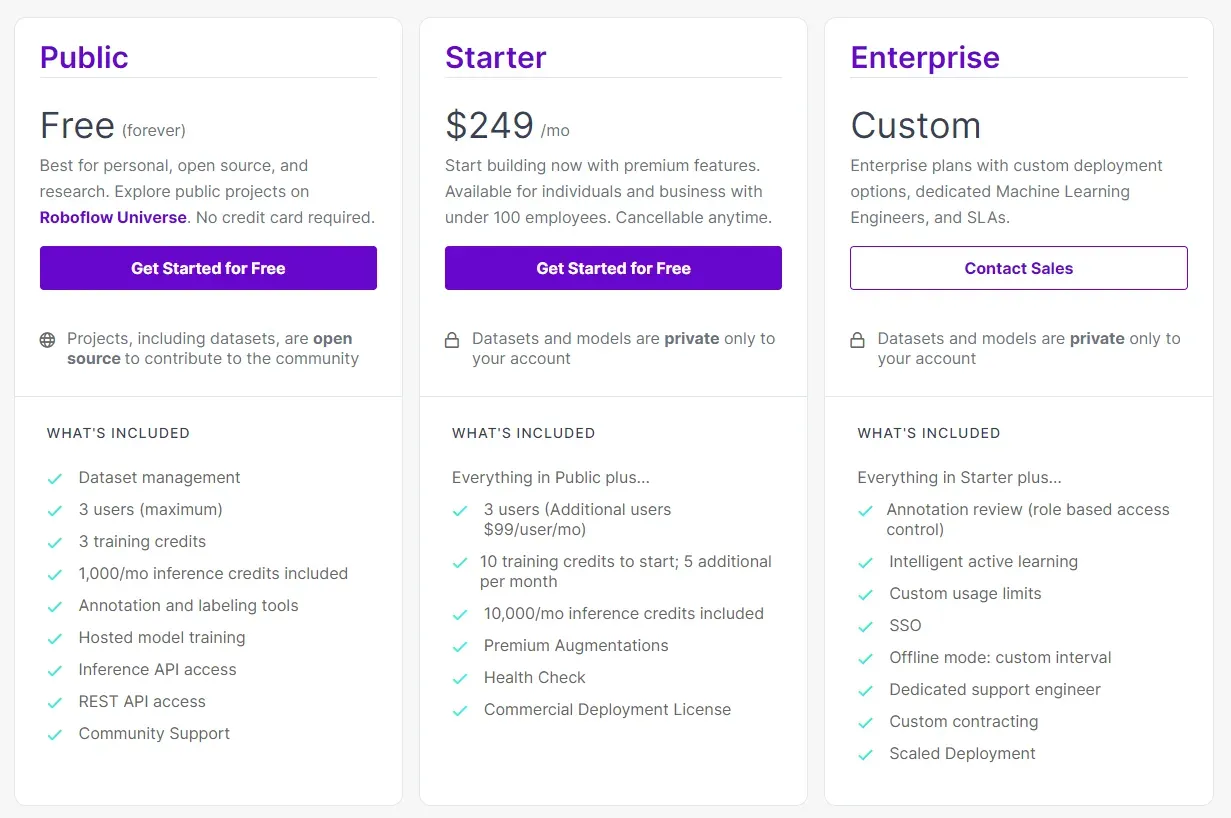Click the Enterprise plan heading
The width and height of the screenshot is (1231, 818).
[924, 57]
